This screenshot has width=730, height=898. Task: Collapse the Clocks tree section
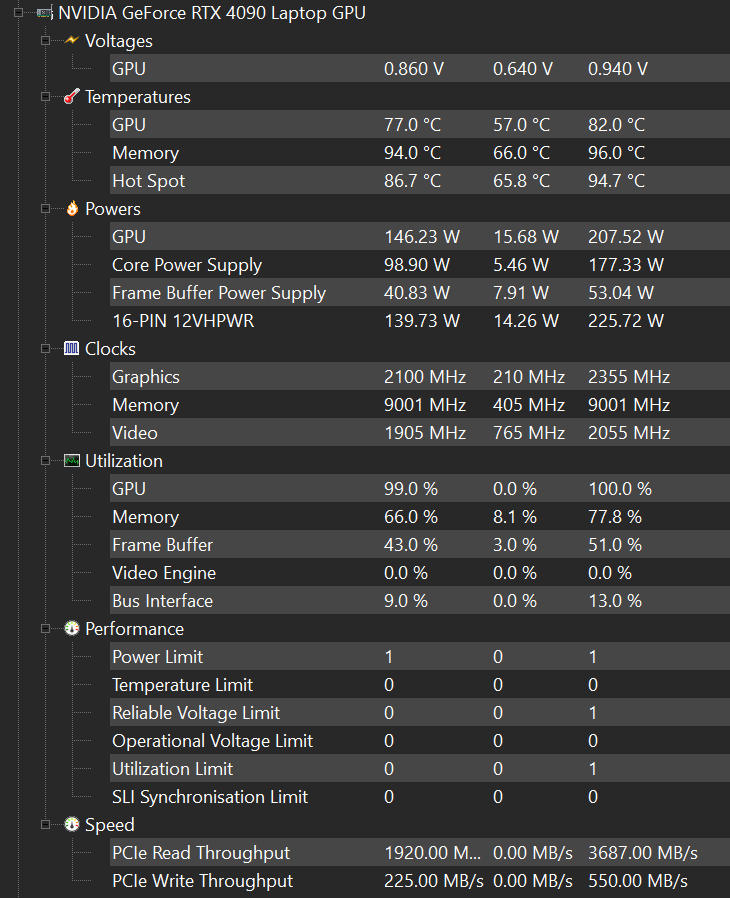point(45,349)
